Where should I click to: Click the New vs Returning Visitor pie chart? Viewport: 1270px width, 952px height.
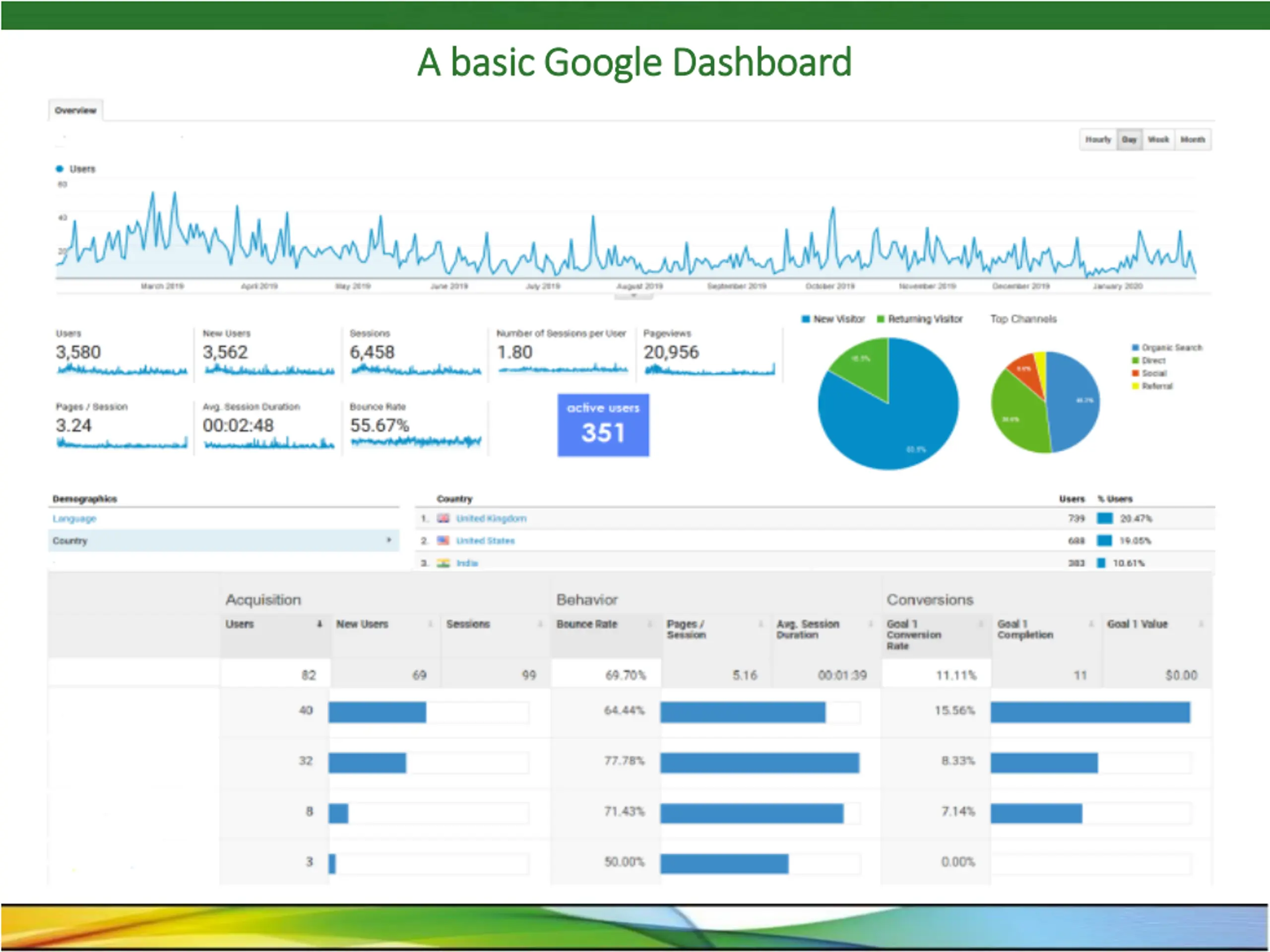point(888,404)
